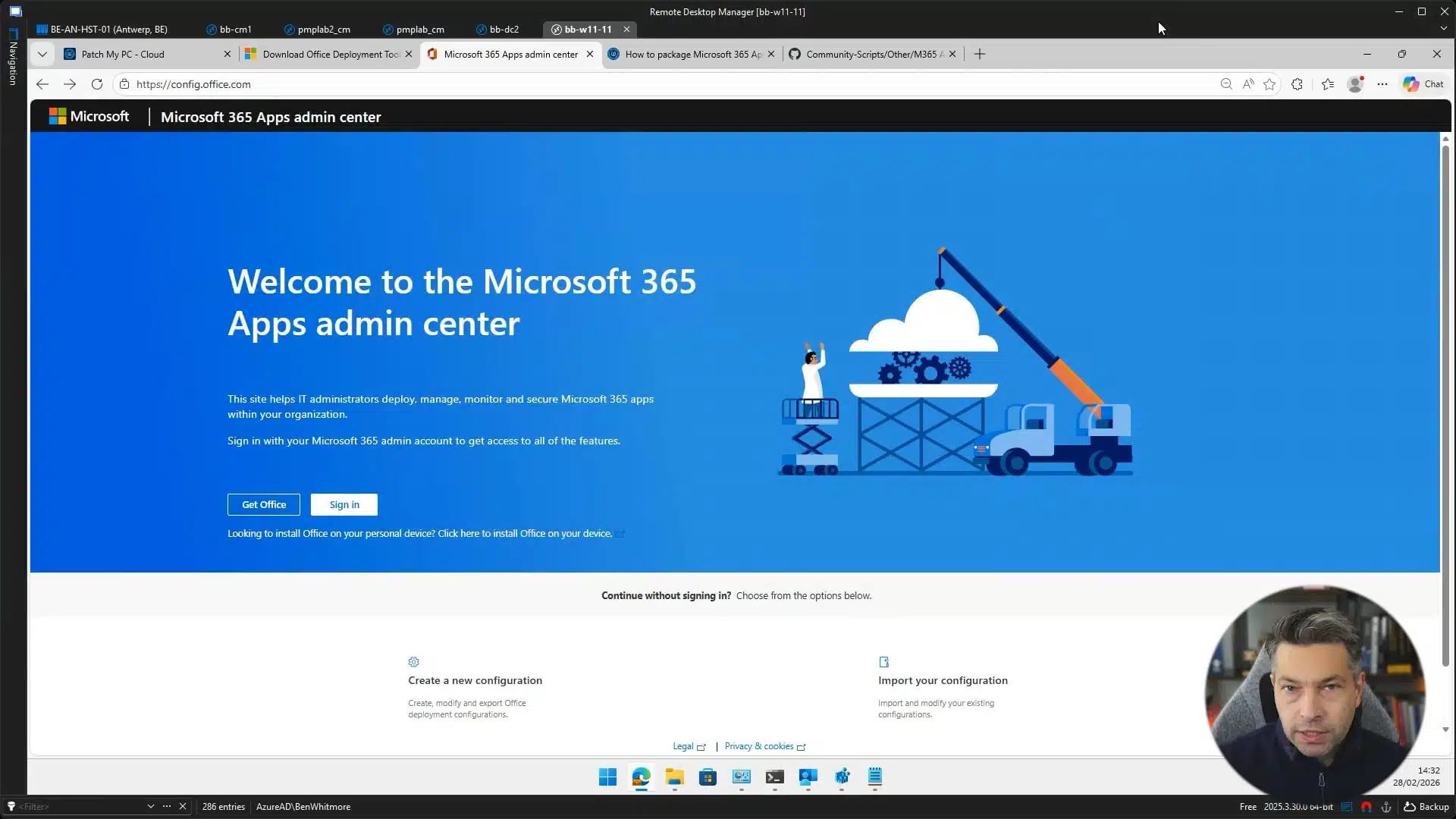
Task: Add page to favorites star icon
Action: click(x=1269, y=84)
